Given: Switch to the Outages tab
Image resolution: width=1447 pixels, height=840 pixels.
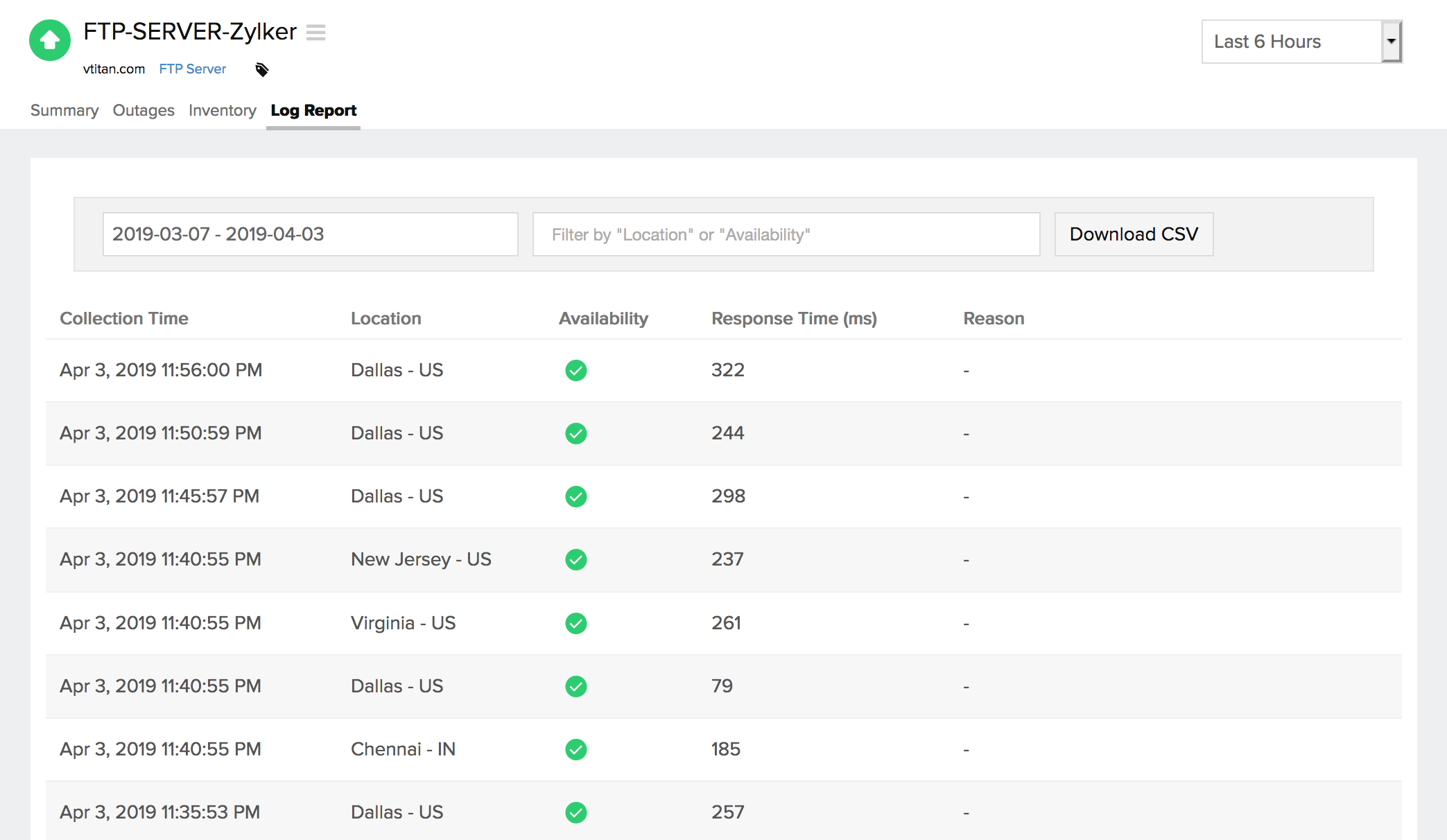Looking at the screenshot, I should coord(144,110).
